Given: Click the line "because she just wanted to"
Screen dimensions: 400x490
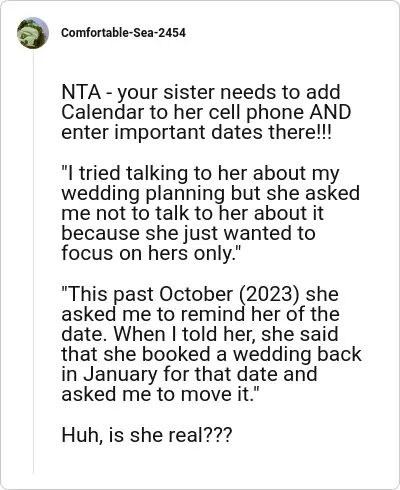Looking at the screenshot, I should tap(188, 233).
